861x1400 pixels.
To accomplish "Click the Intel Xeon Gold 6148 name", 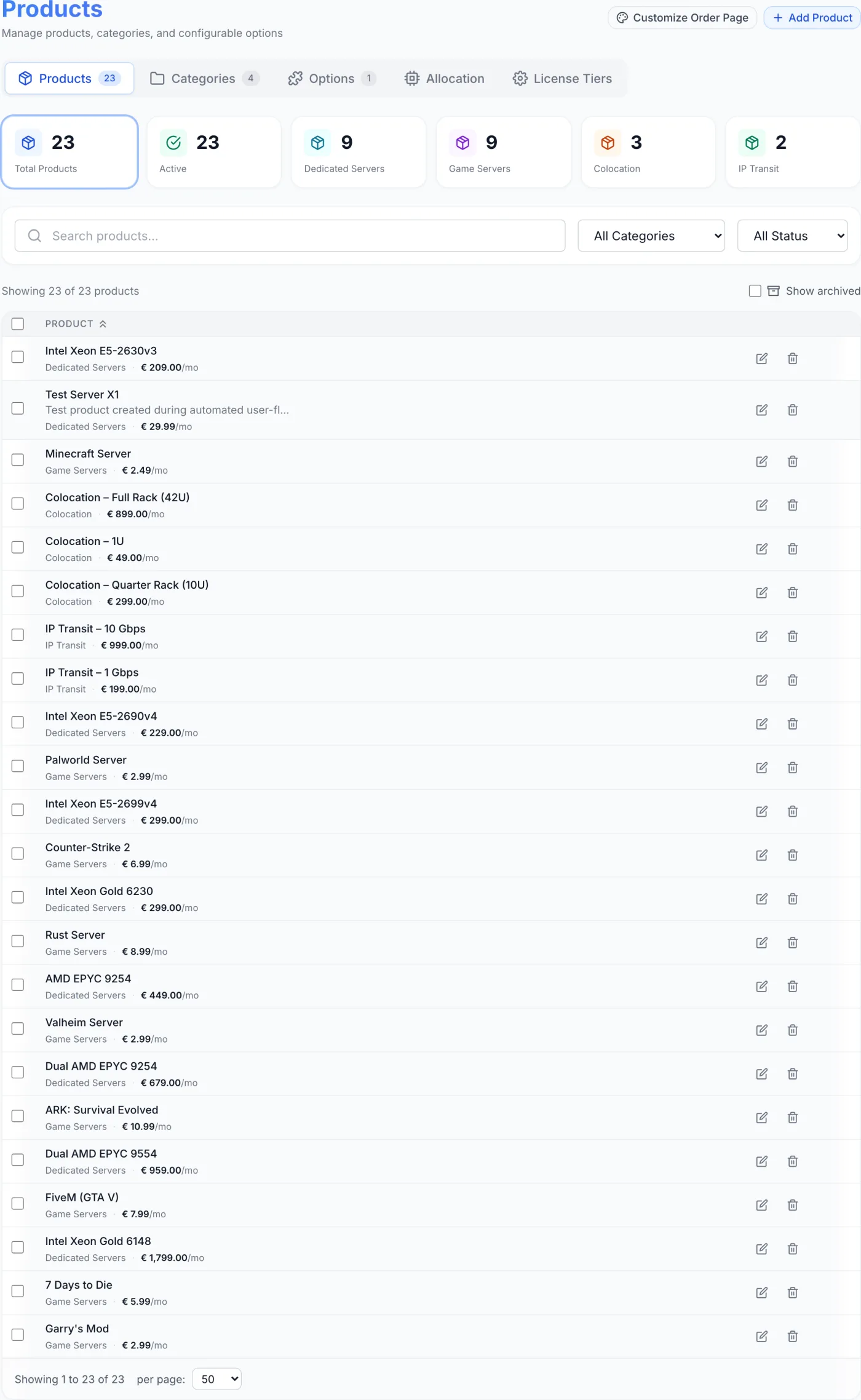I will click(98, 1241).
